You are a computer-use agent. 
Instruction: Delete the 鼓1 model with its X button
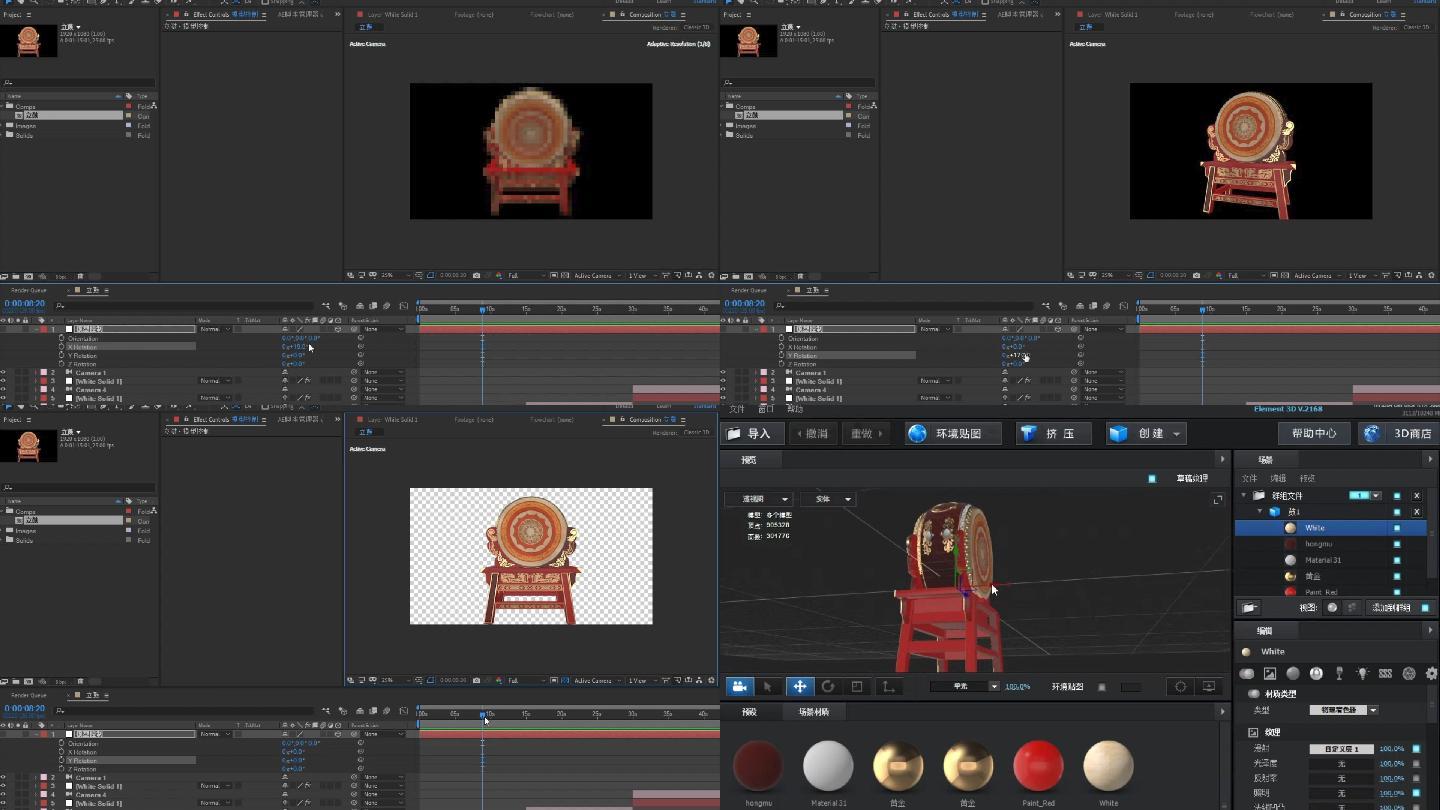coord(1416,512)
